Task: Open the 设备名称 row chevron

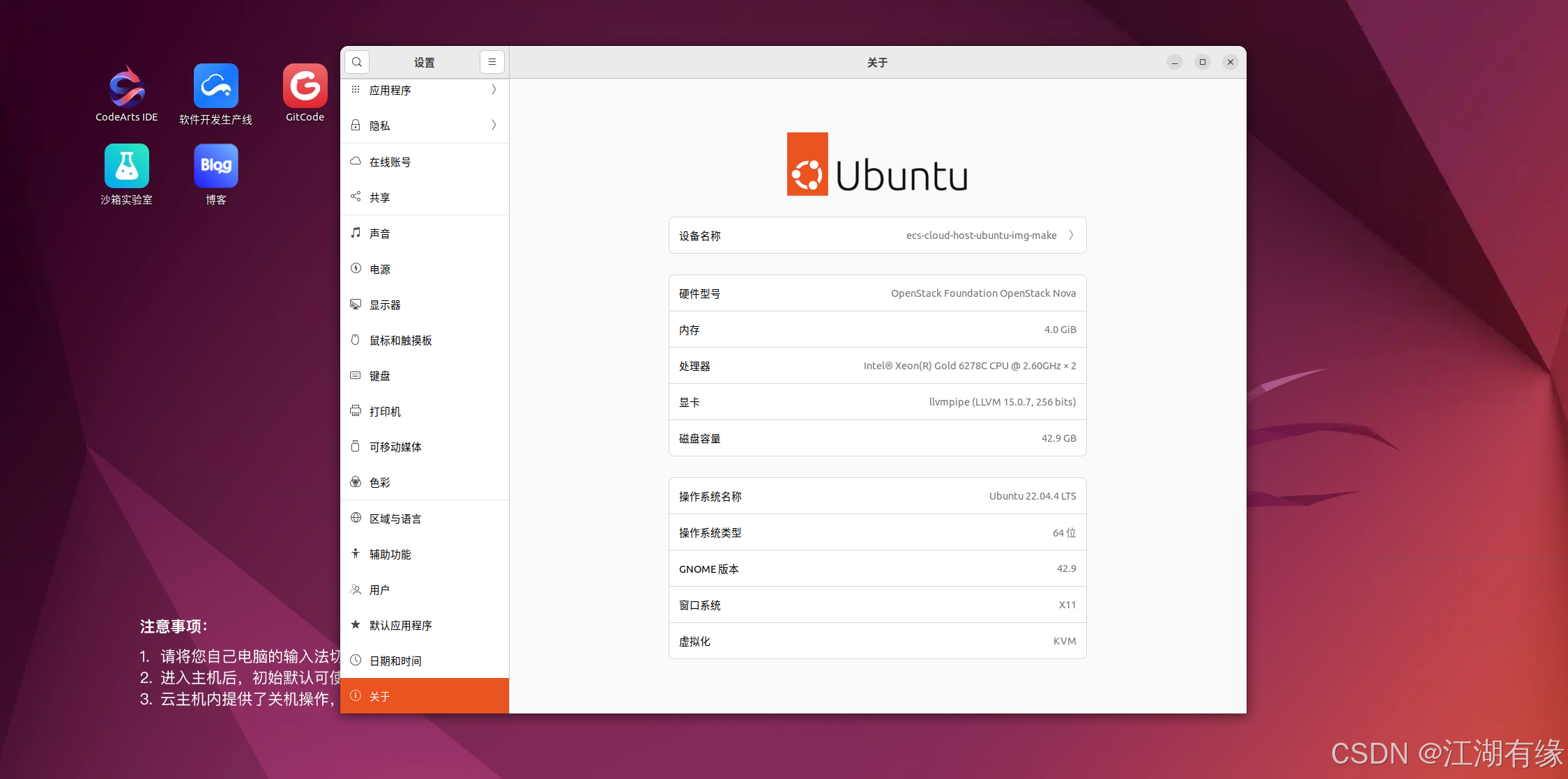Action: [x=1071, y=235]
